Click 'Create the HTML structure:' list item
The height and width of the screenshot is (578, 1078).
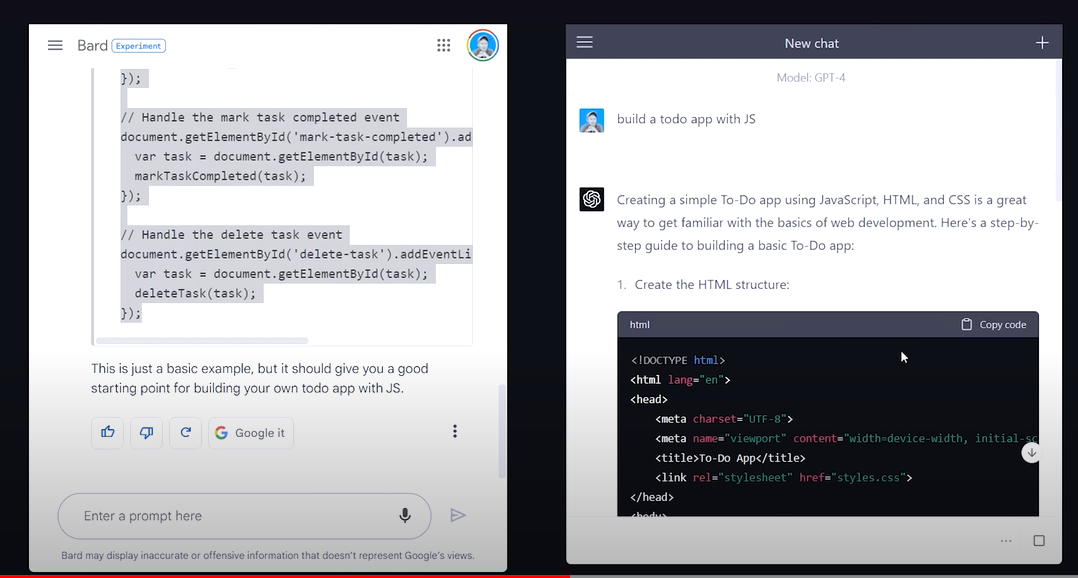(712, 285)
